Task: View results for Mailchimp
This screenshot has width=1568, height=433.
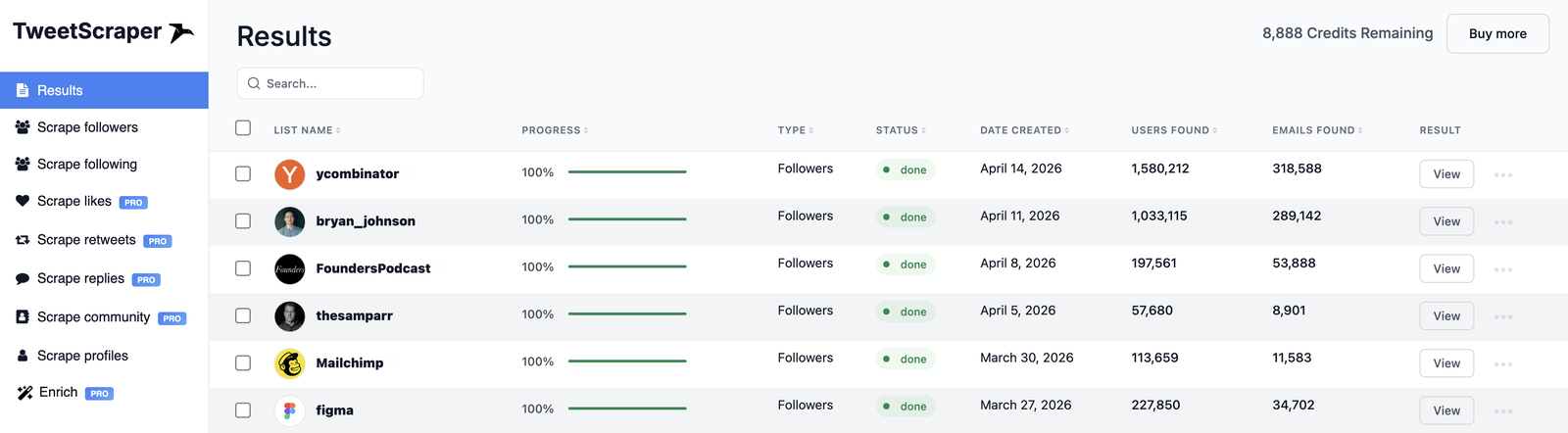Action: tap(1446, 363)
